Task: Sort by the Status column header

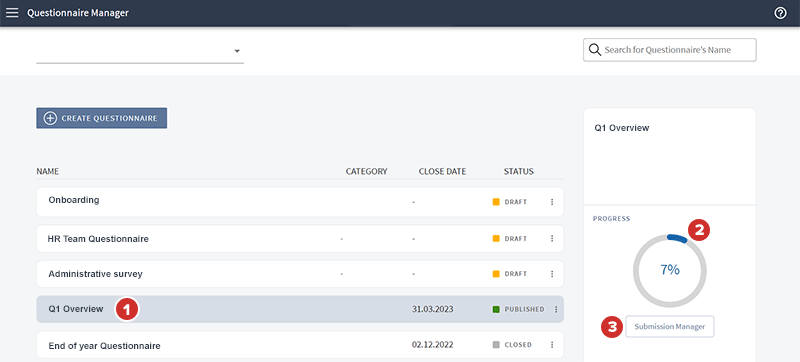Action: (518, 171)
